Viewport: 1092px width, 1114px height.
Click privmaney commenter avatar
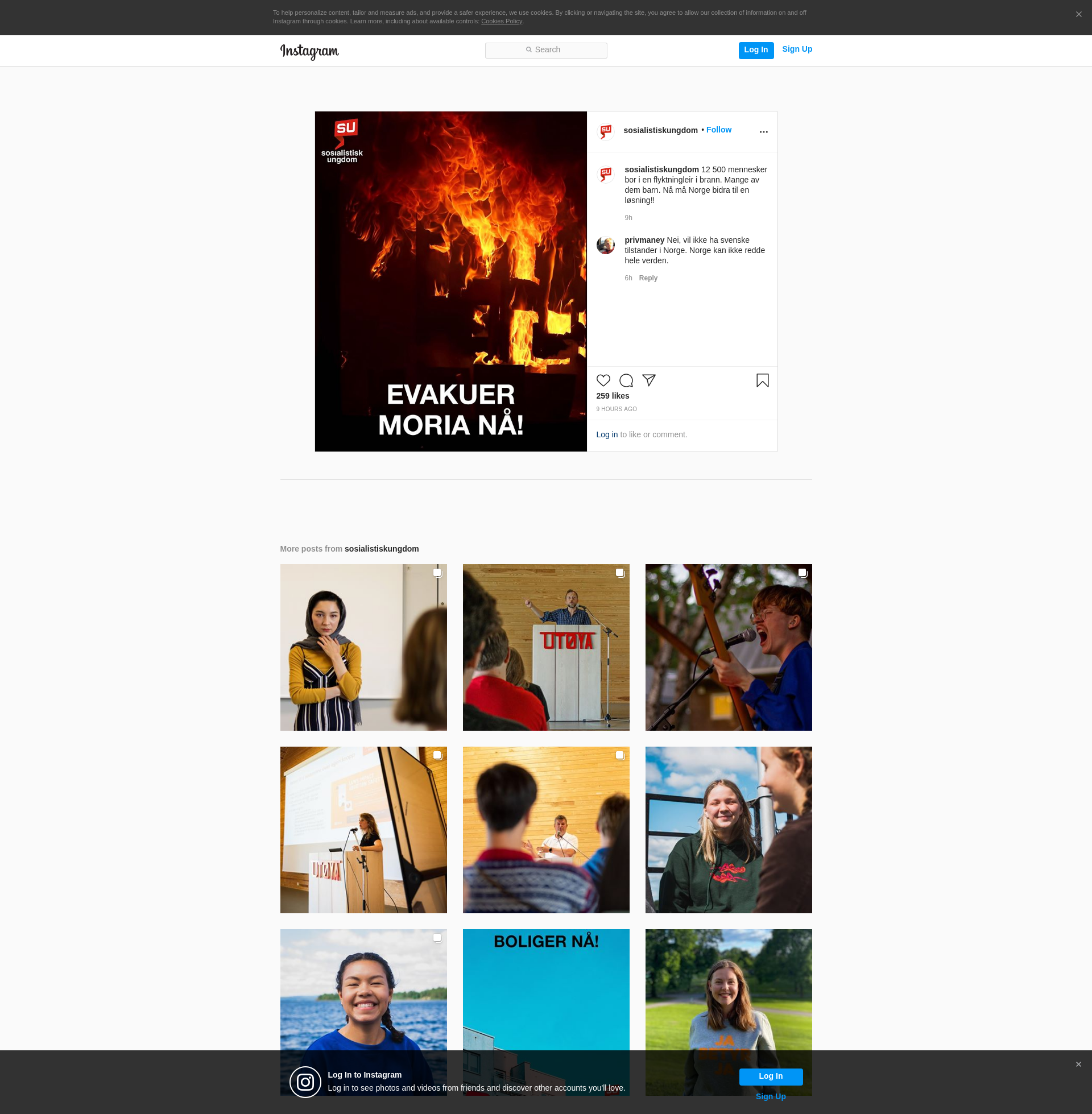tap(606, 245)
